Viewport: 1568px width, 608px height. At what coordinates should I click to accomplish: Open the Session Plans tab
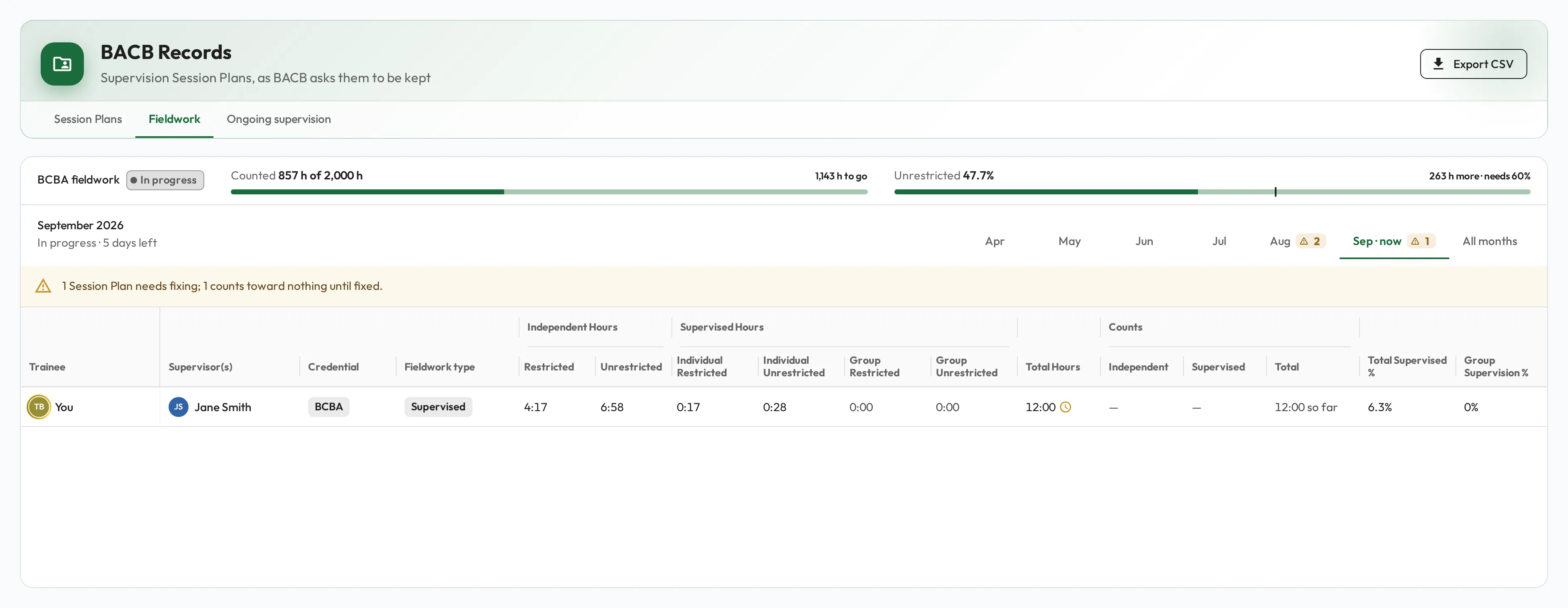tap(88, 119)
